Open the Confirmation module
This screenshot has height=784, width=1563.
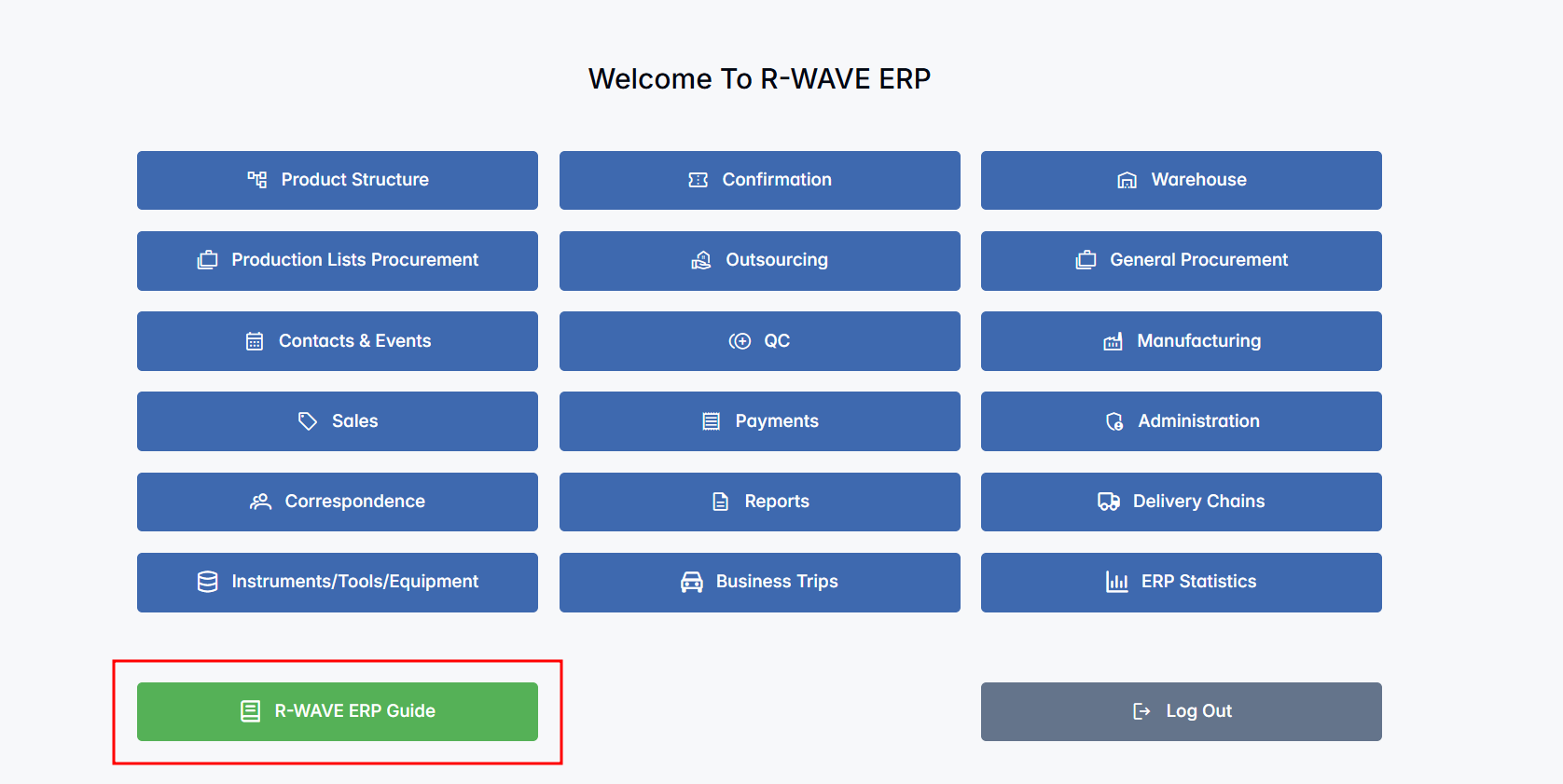coord(759,180)
